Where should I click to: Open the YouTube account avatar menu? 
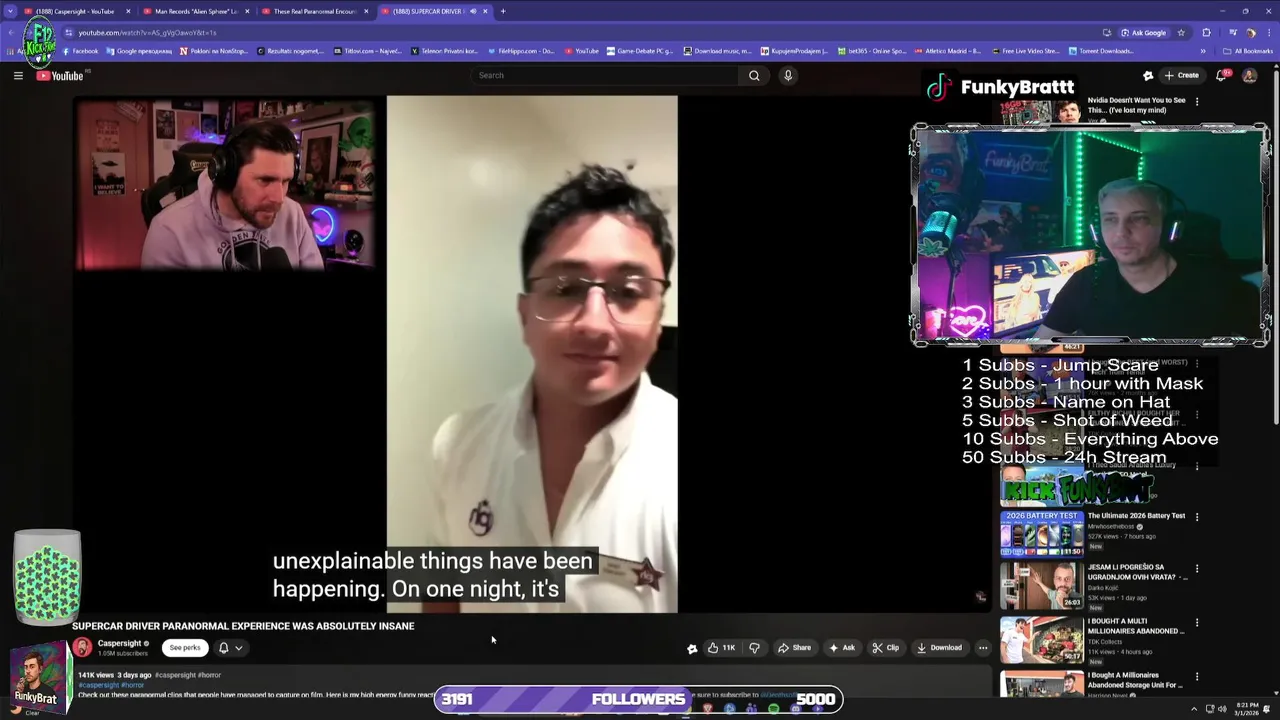(x=1249, y=75)
